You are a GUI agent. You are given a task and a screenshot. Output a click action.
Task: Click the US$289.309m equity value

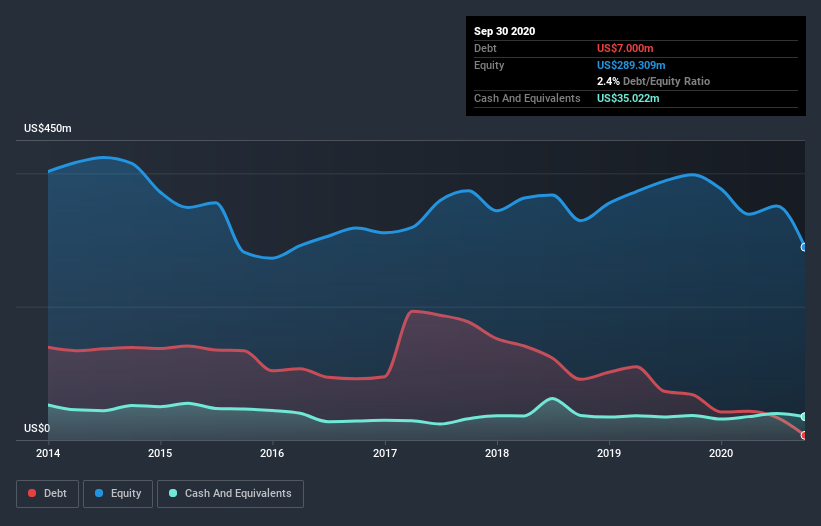[631, 65]
